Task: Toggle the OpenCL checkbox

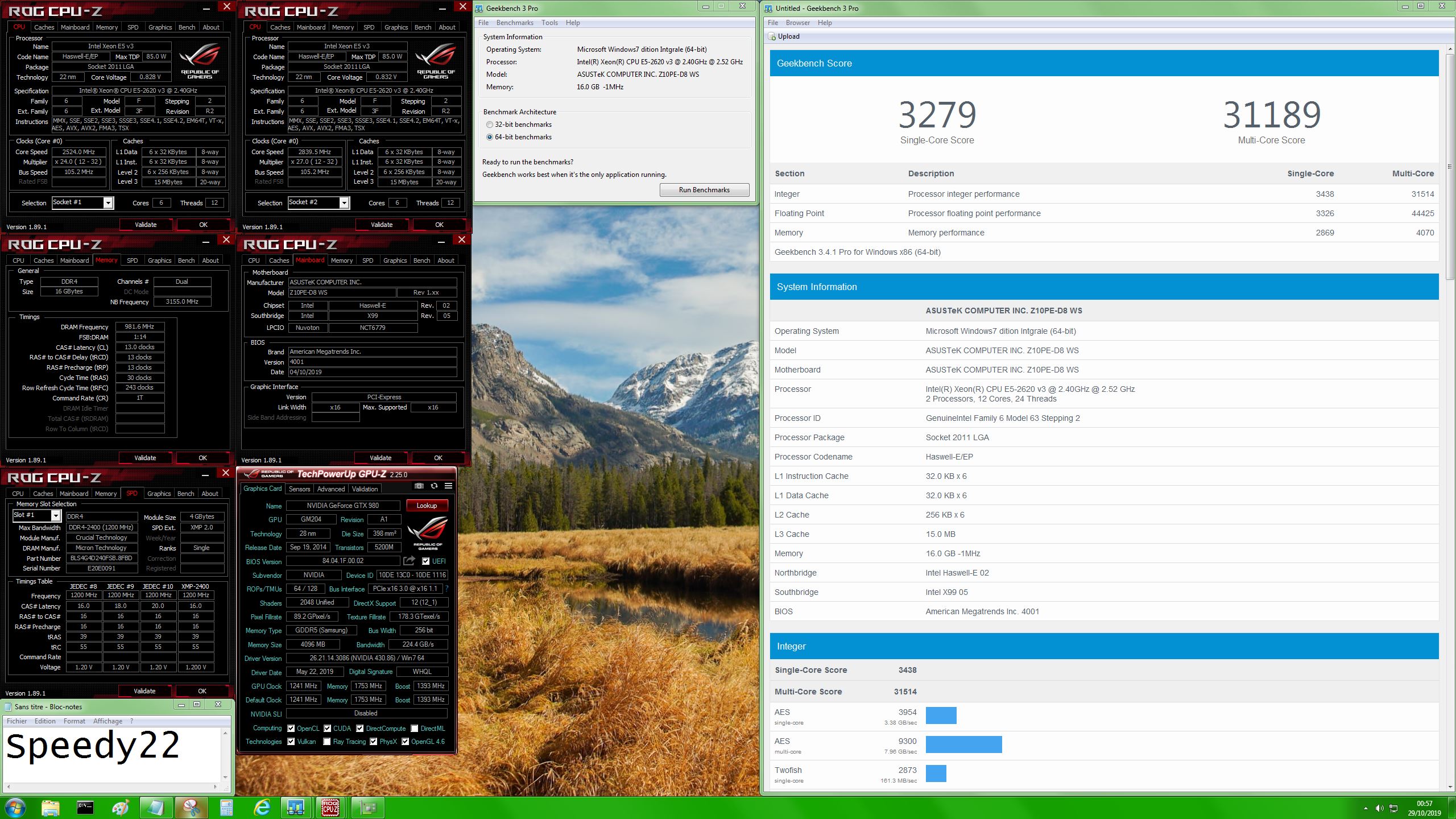Action: coord(291,728)
